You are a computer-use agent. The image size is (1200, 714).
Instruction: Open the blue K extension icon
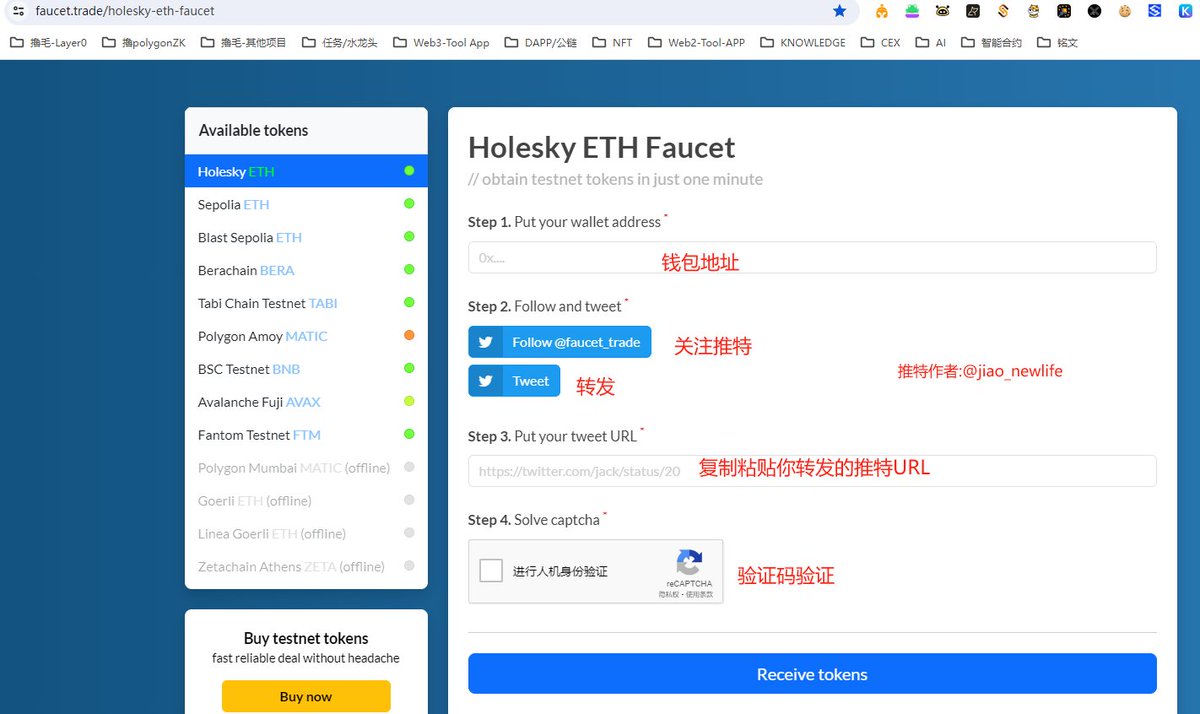pos(1186,11)
